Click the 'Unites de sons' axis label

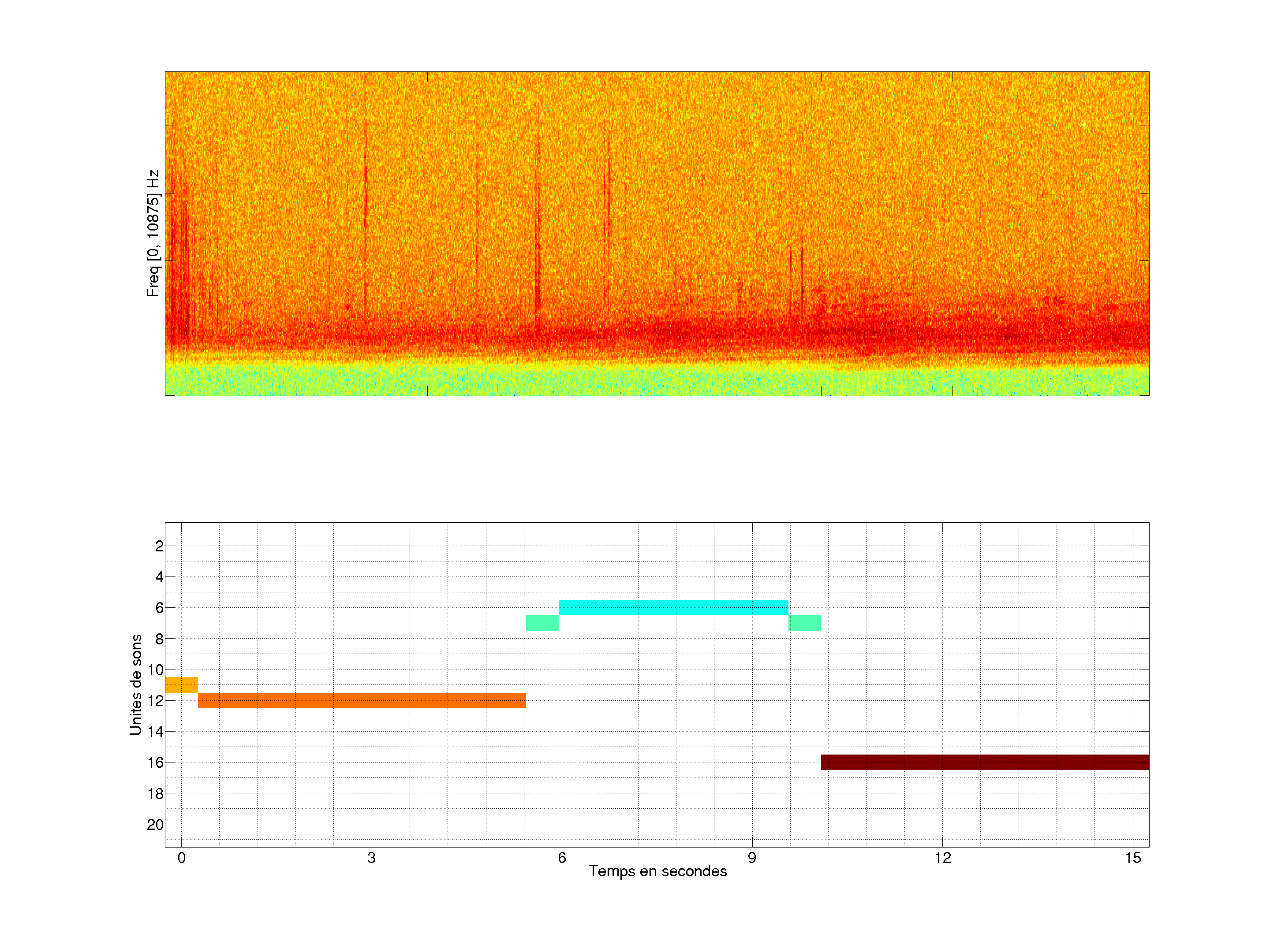(x=135, y=684)
